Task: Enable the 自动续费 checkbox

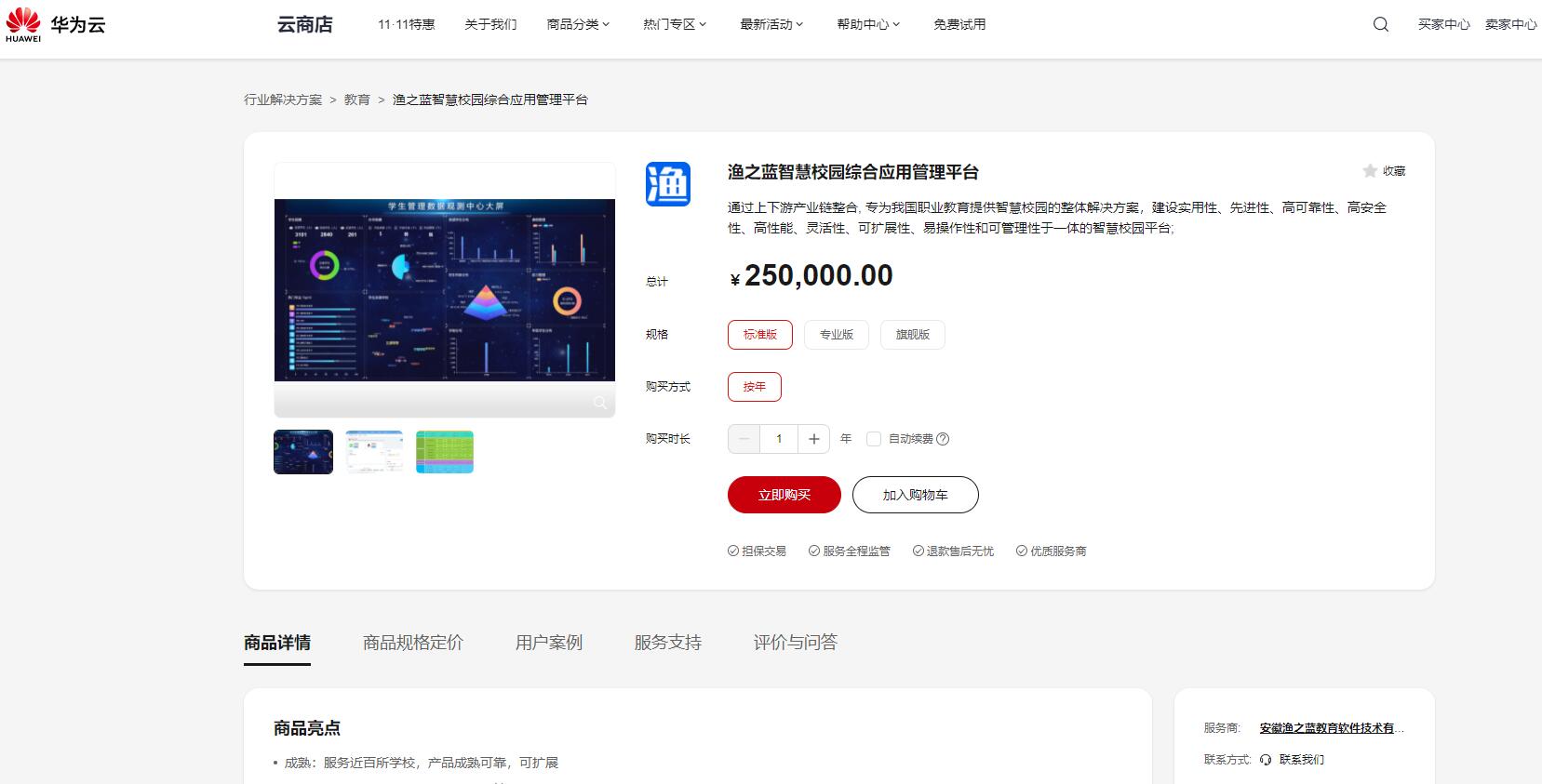Action: (873, 439)
